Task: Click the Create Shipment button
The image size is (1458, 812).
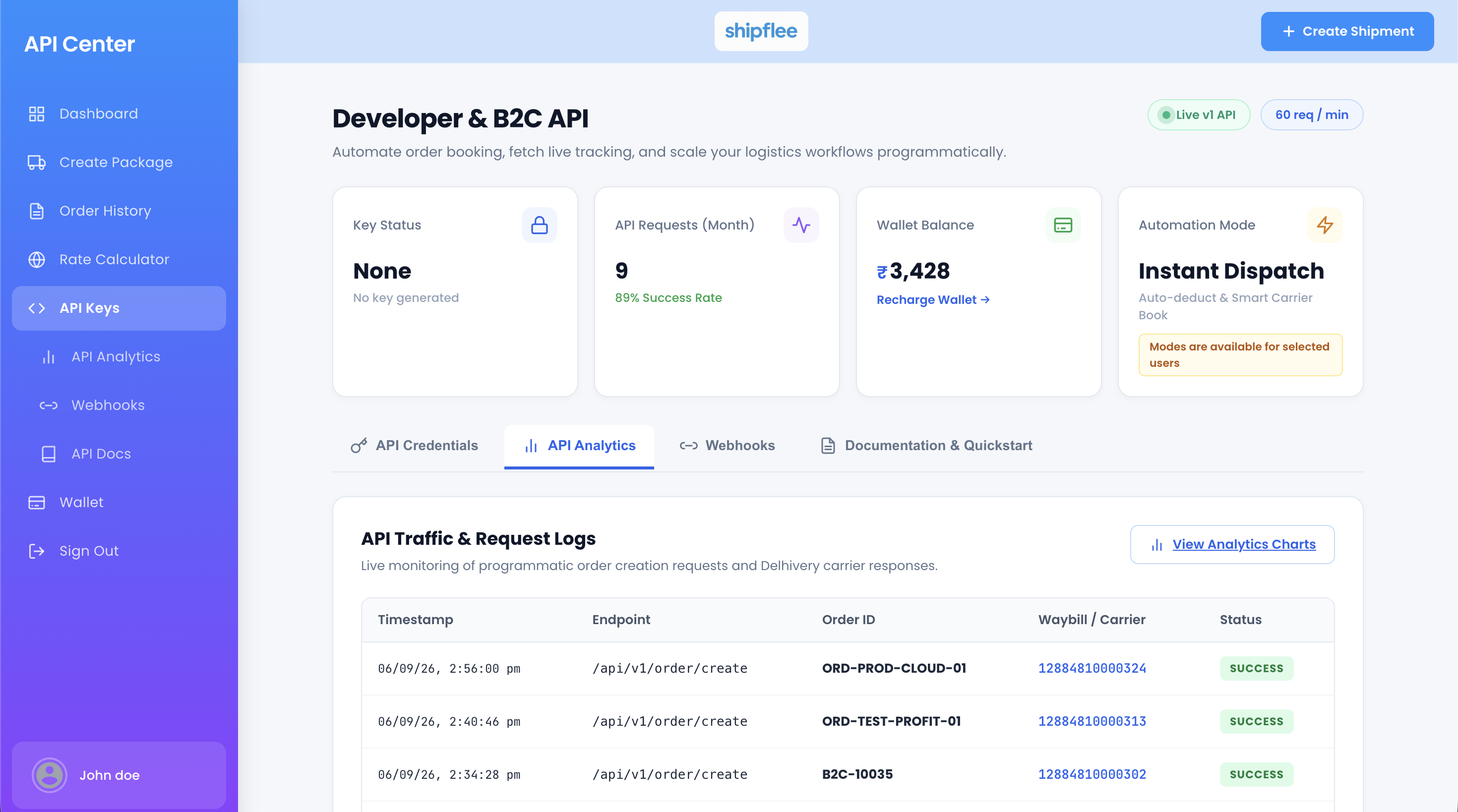Action: pyautogui.click(x=1347, y=32)
